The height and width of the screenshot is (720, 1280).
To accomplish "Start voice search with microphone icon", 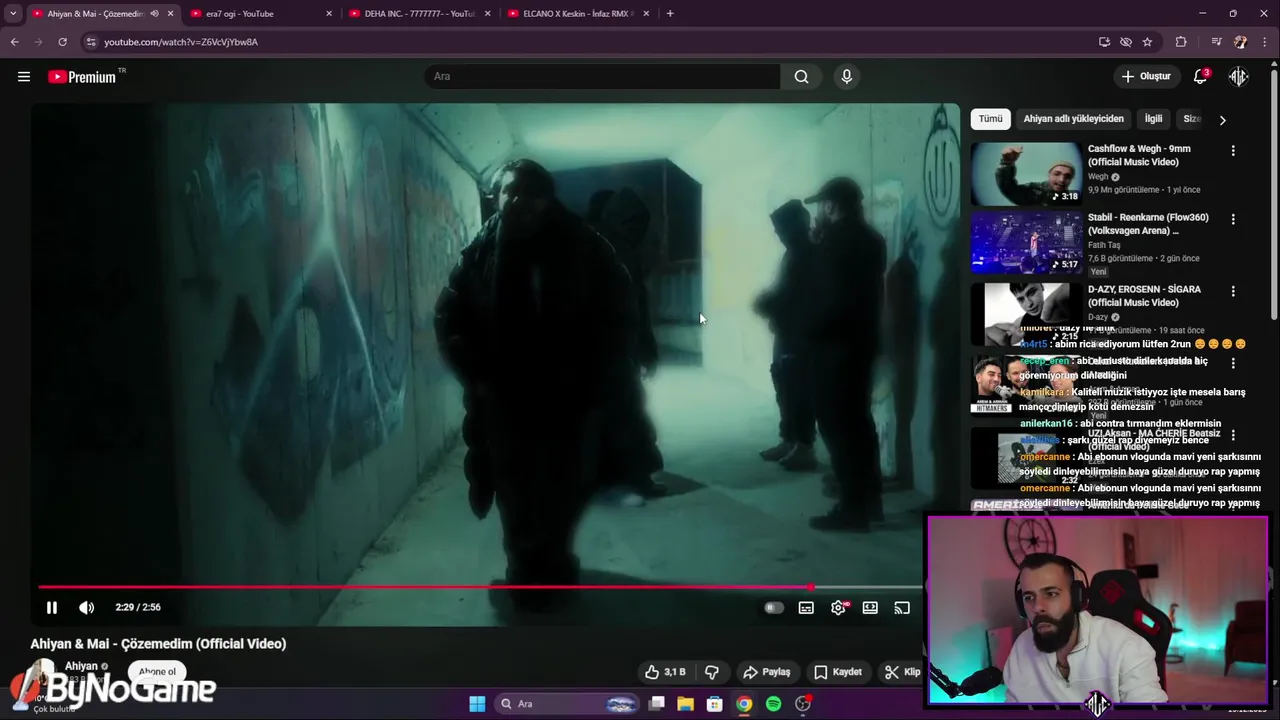I will (847, 76).
